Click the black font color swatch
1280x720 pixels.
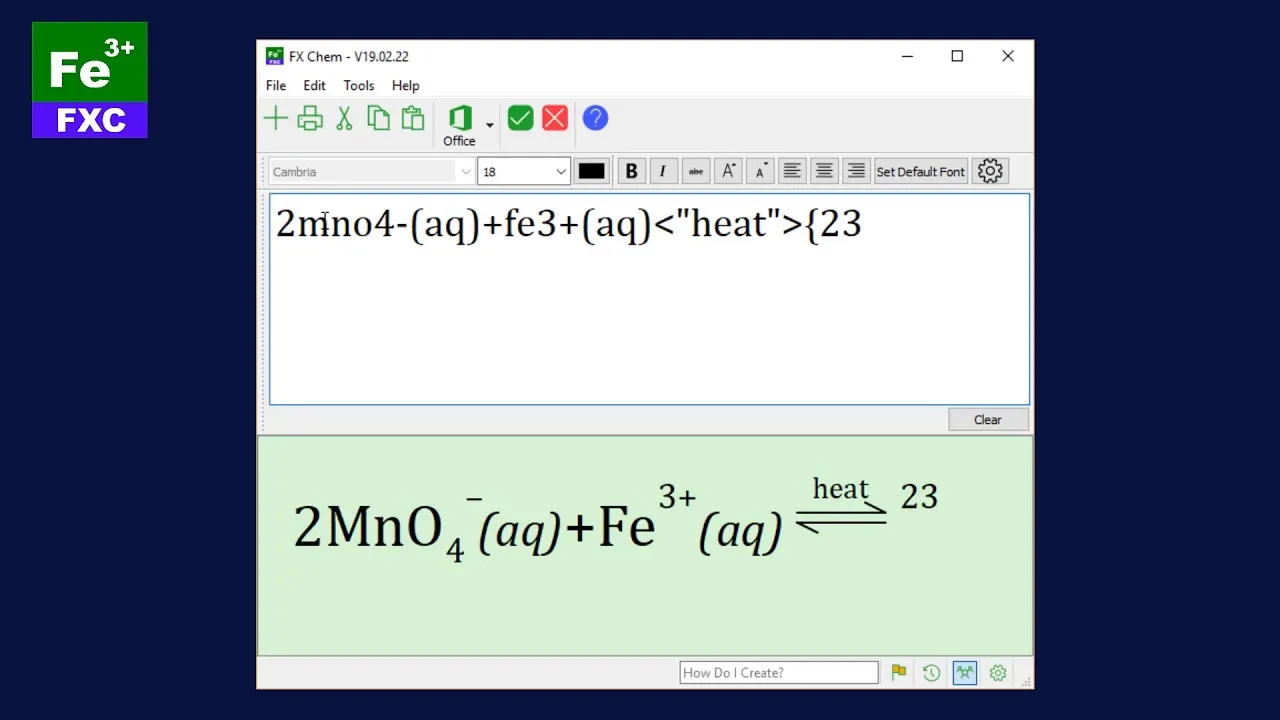pyautogui.click(x=591, y=171)
